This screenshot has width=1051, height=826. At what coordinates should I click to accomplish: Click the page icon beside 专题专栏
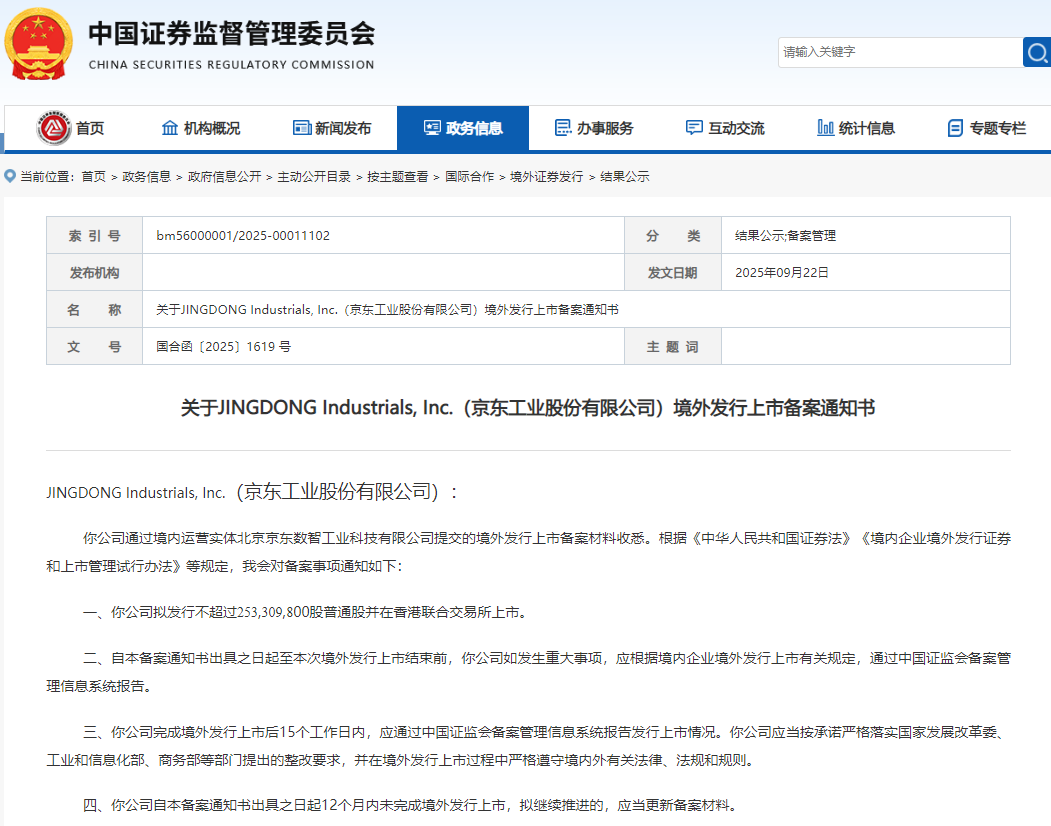coord(955,127)
